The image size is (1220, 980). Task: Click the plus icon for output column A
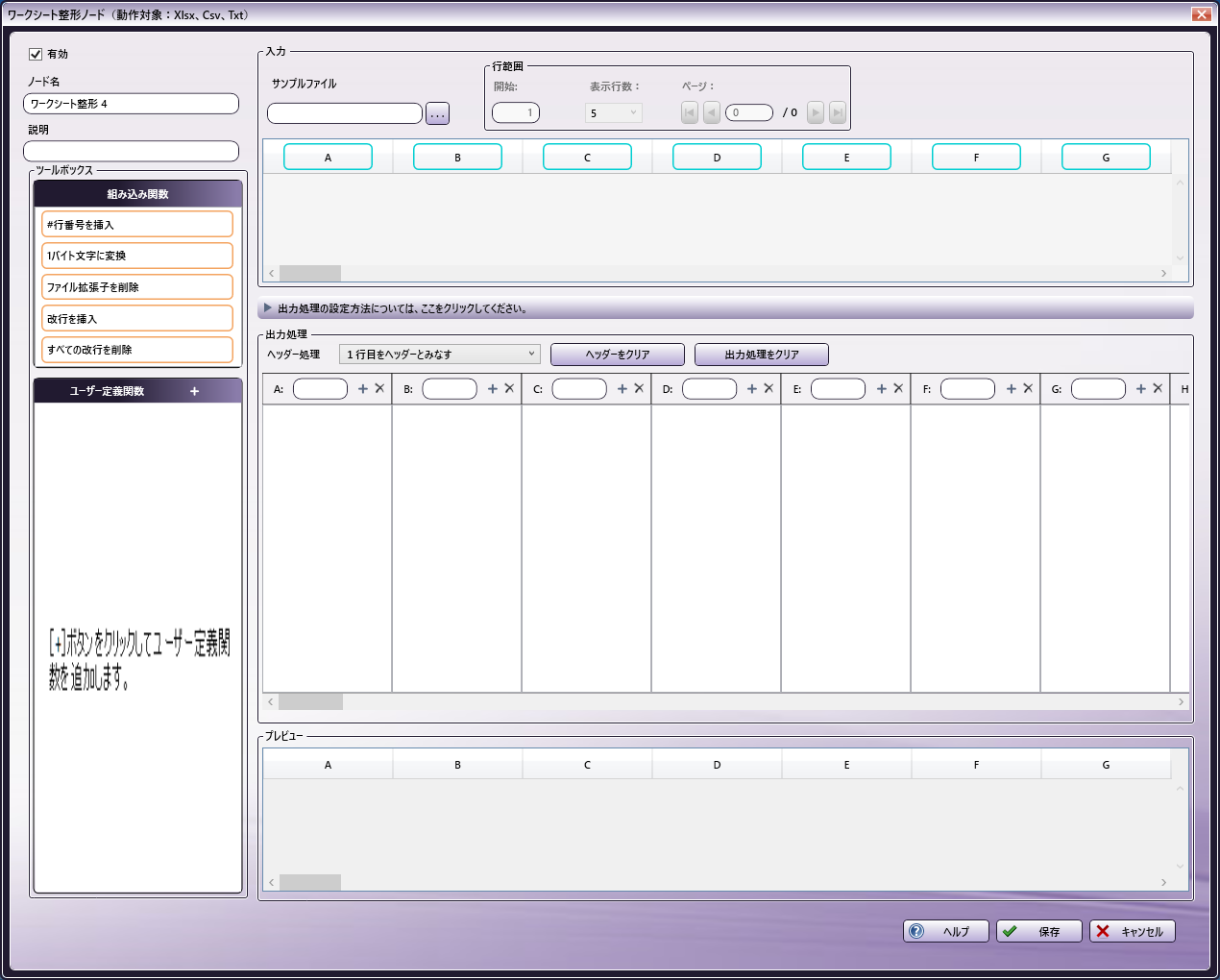pyautogui.click(x=363, y=388)
